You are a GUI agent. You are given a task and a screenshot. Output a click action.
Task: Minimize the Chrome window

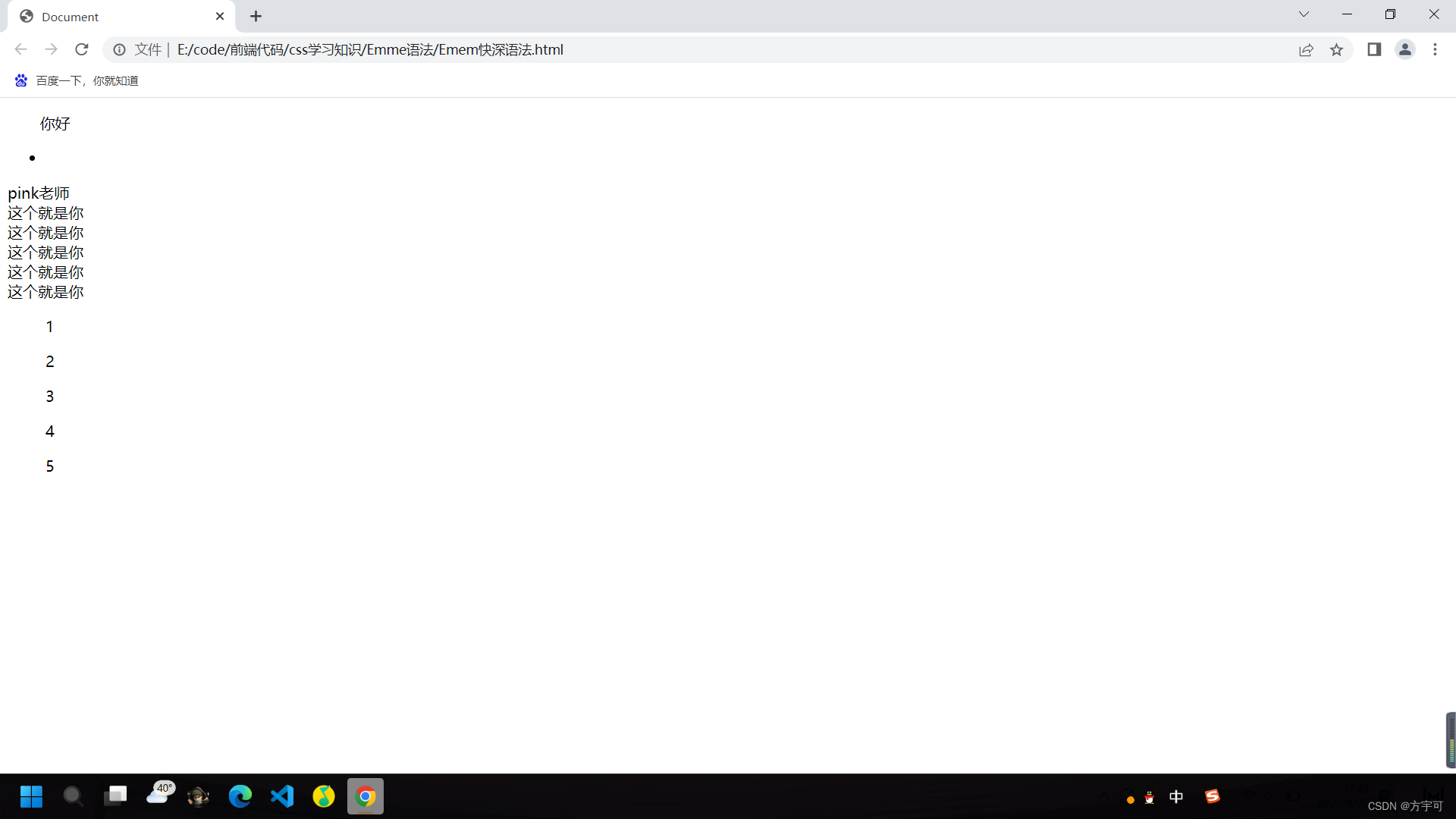tap(1348, 14)
